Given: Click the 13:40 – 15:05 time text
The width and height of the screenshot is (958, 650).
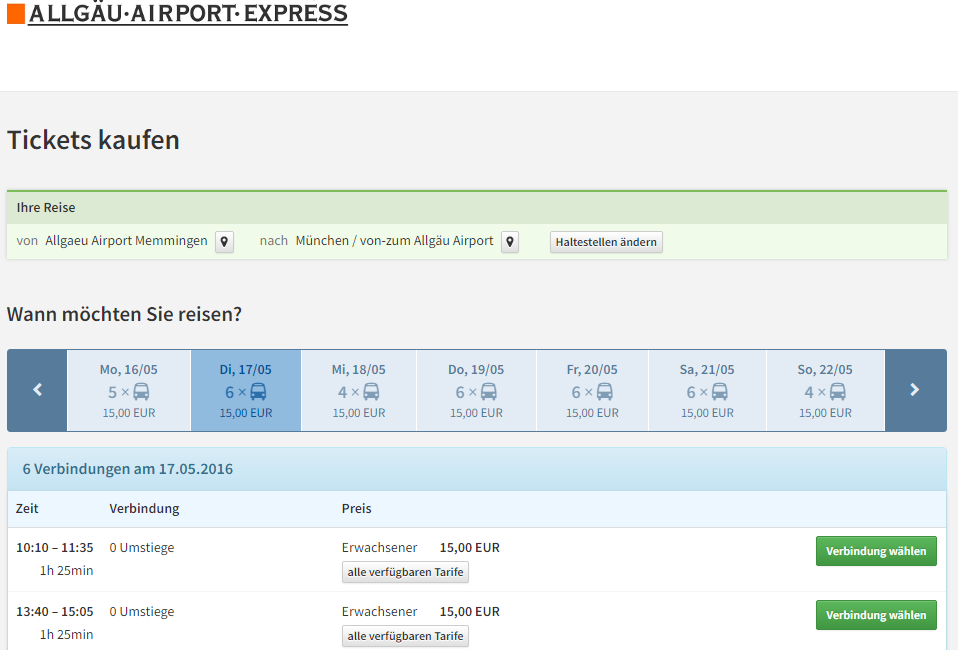Looking at the screenshot, I should point(54,612).
